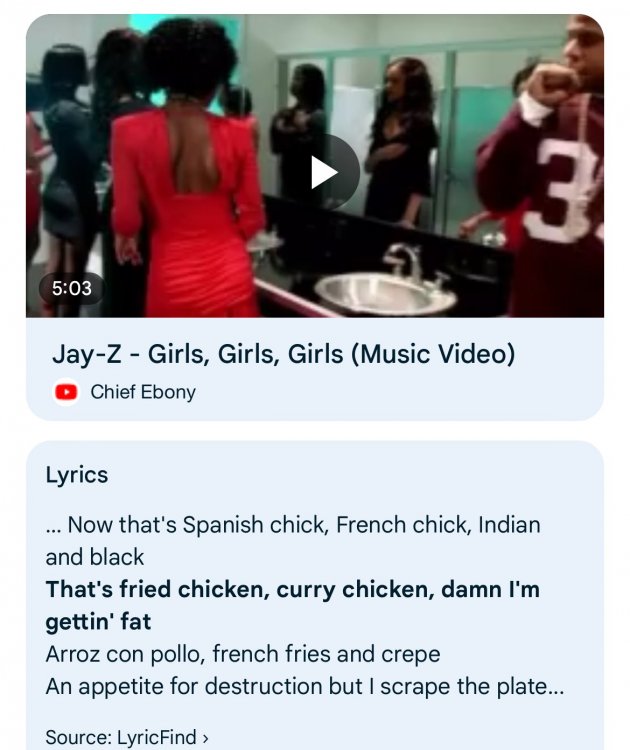Expand the chevron after LyricFind
This screenshot has height=750, width=630.
pyautogui.click(x=205, y=738)
